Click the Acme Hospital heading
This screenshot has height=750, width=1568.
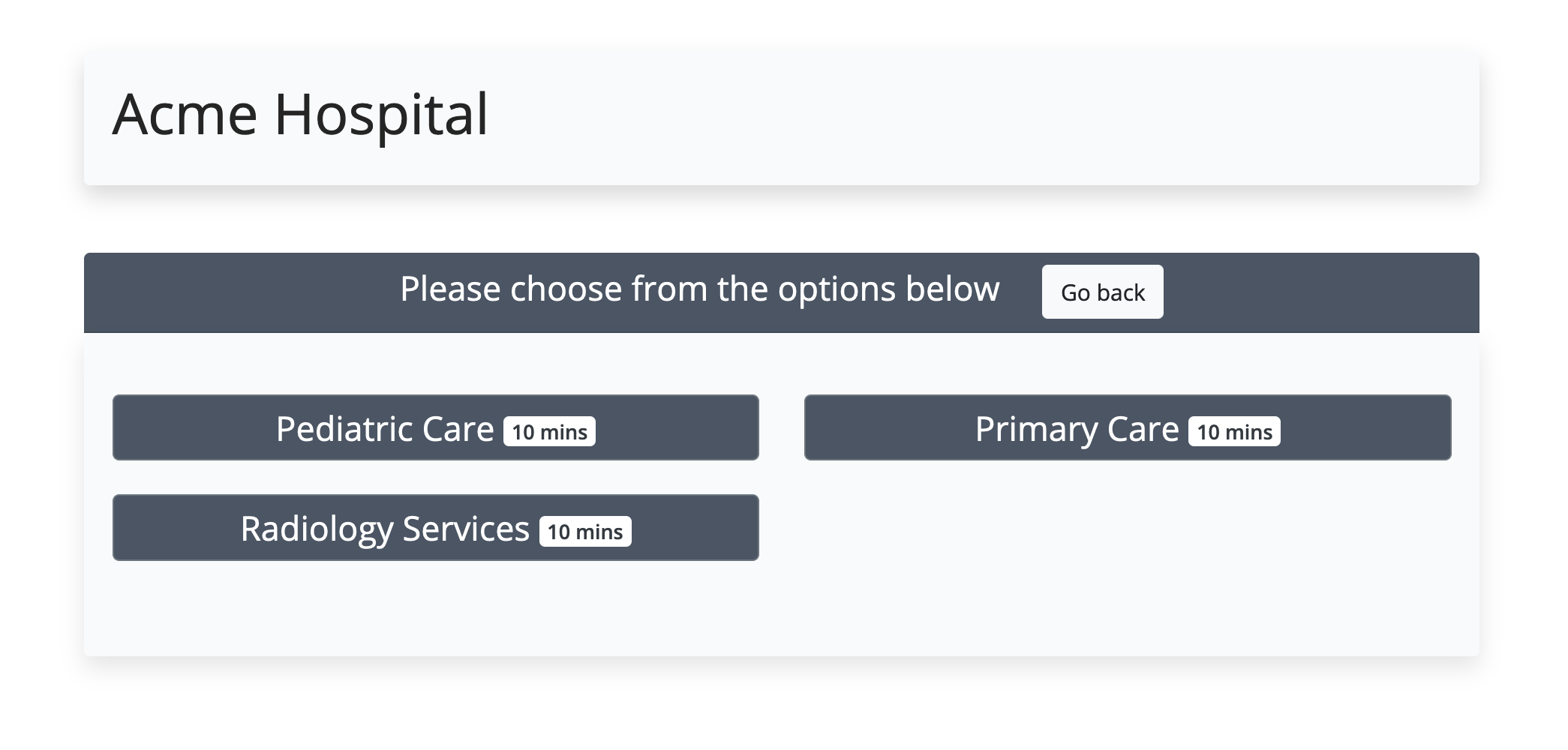tap(300, 115)
